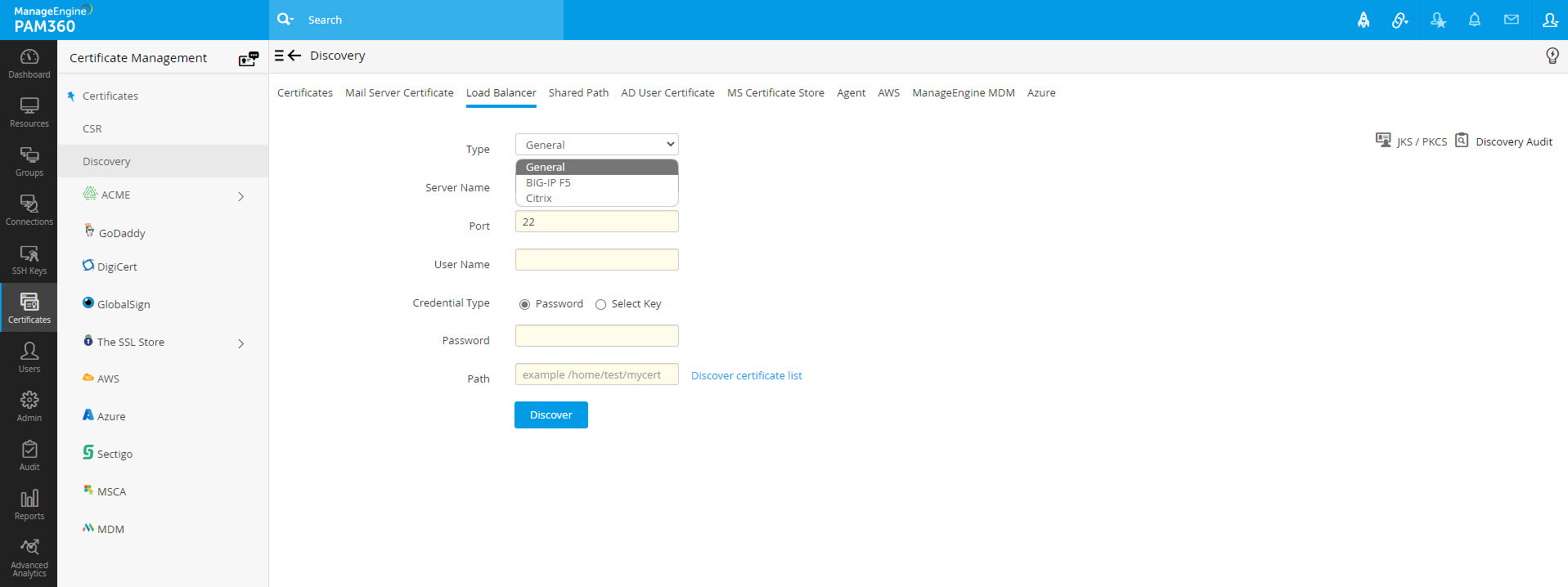Switch to the Agent tab
The image size is (1568, 587).
(851, 92)
